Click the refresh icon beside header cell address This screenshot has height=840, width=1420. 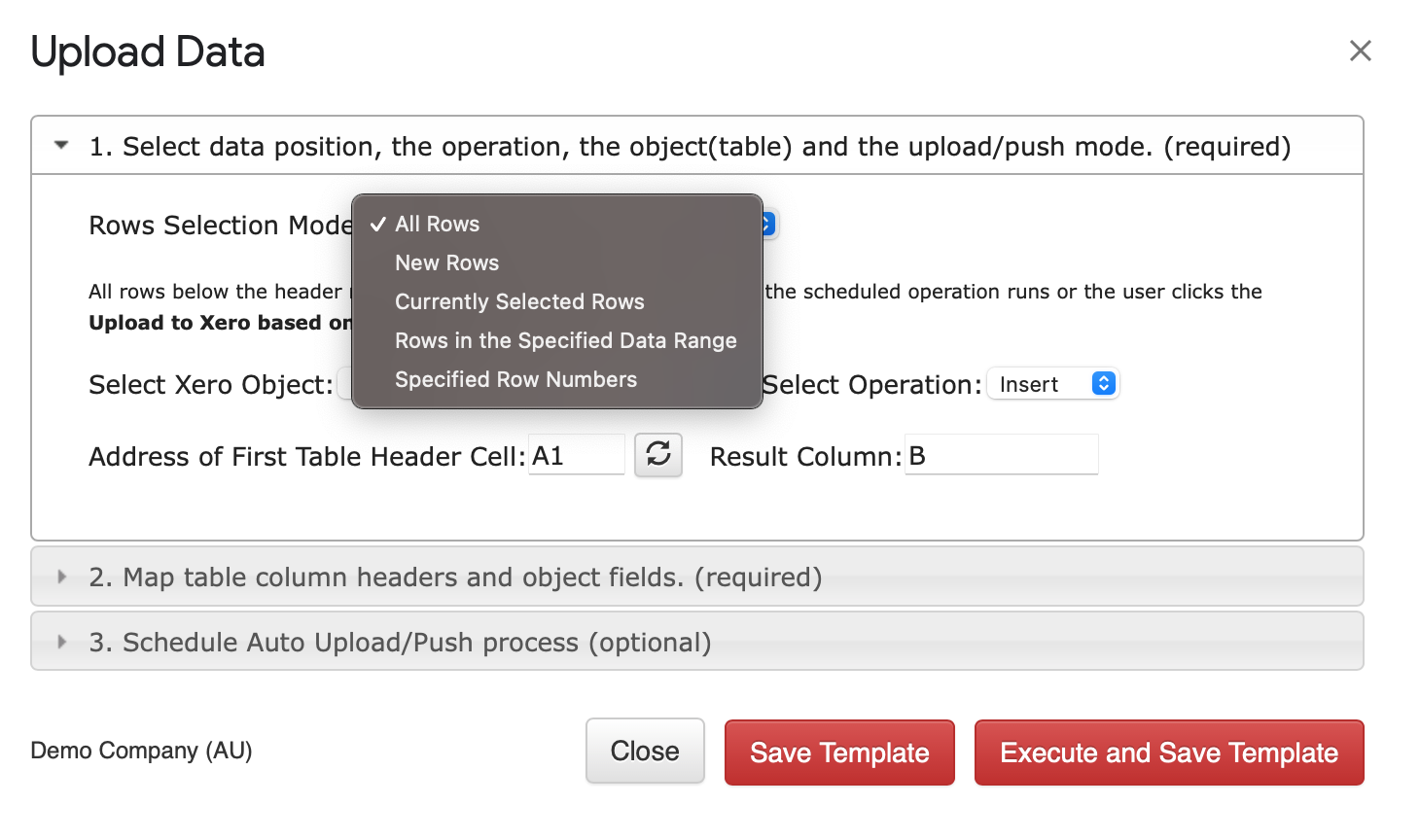(x=658, y=454)
